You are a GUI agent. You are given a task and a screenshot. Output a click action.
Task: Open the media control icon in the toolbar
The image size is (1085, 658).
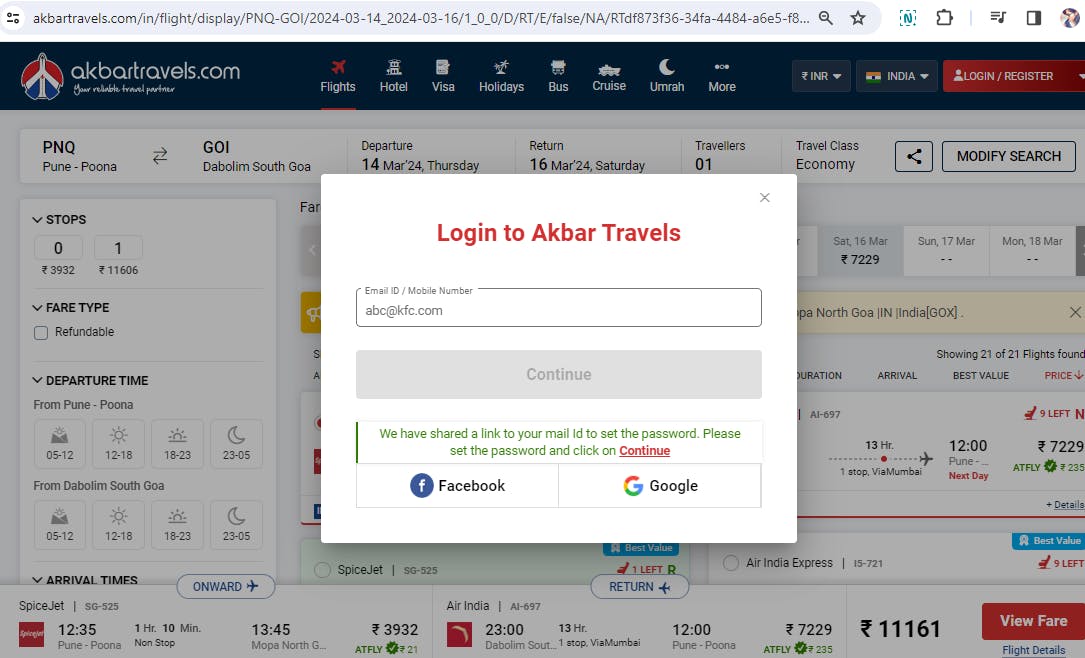click(998, 18)
